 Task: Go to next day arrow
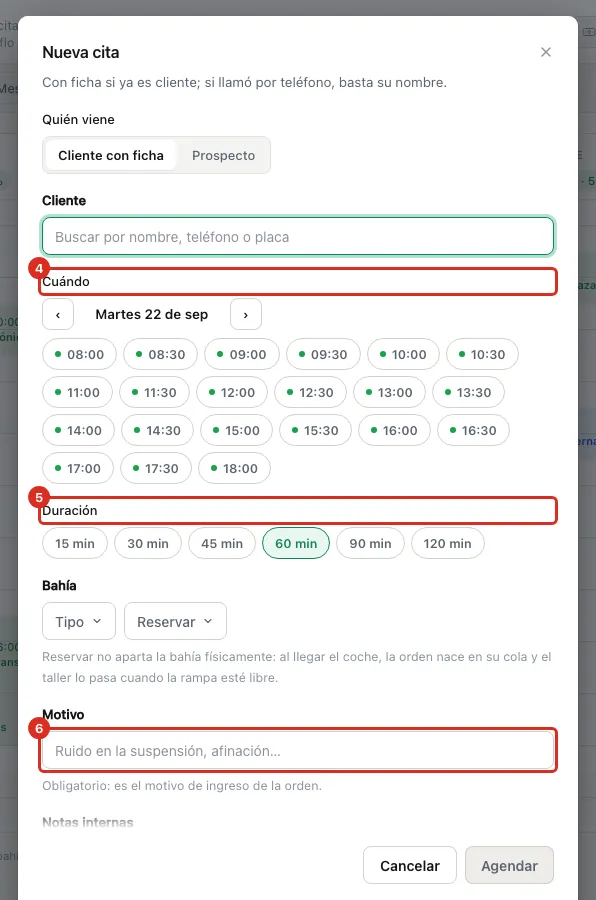click(x=246, y=315)
